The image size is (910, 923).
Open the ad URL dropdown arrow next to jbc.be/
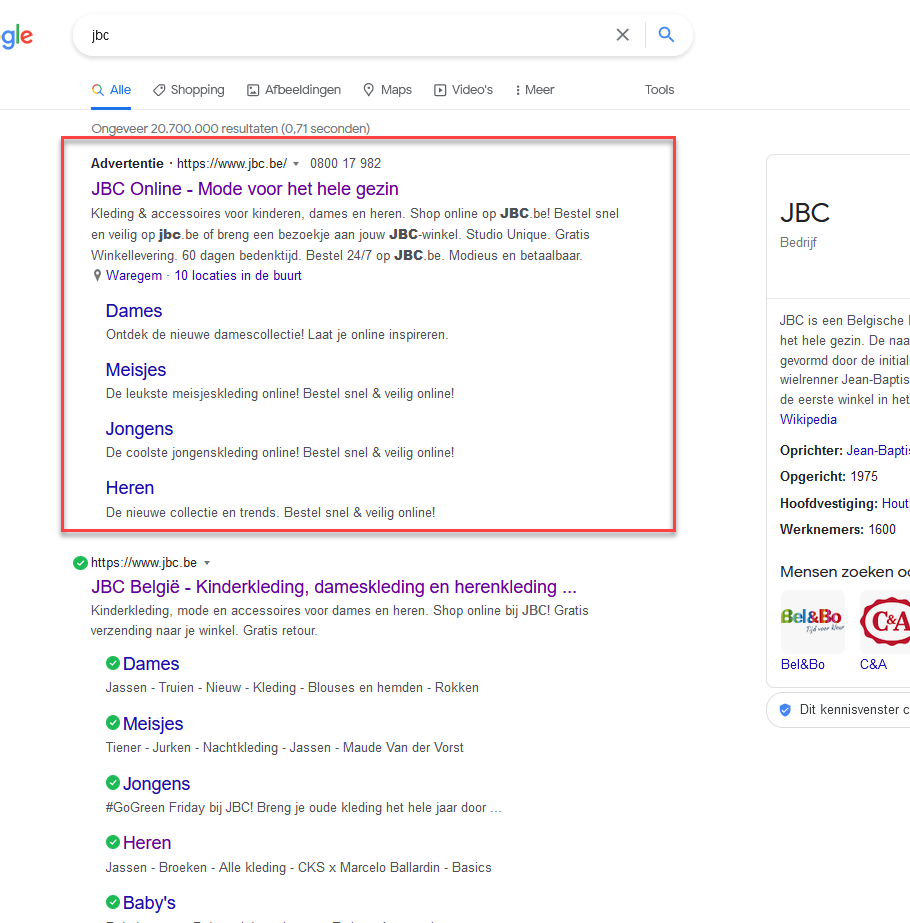[x=296, y=164]
